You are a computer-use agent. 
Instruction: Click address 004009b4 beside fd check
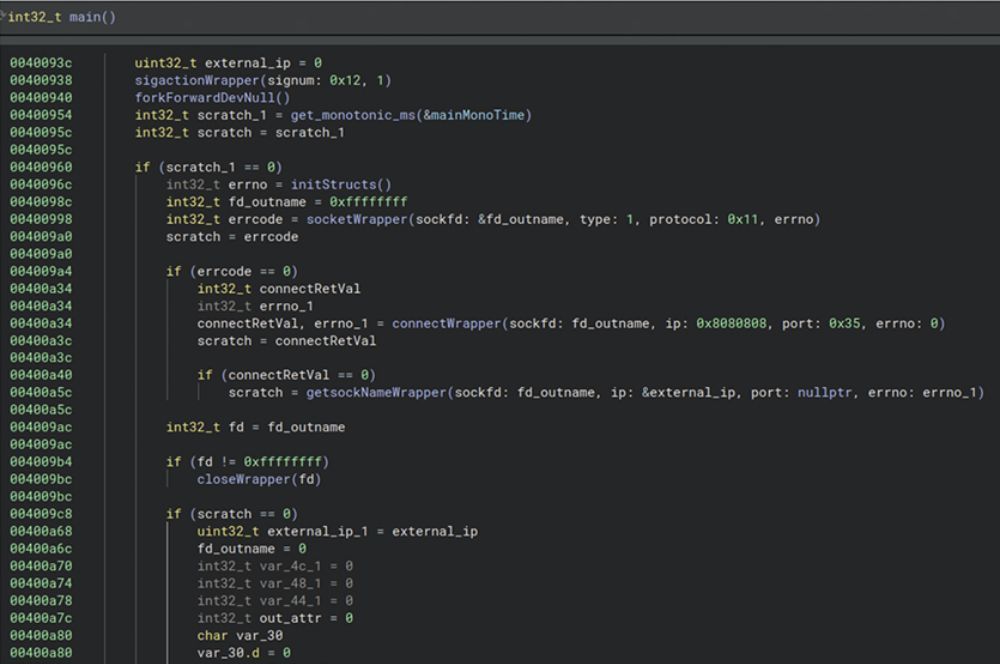[x=39, y=462]
